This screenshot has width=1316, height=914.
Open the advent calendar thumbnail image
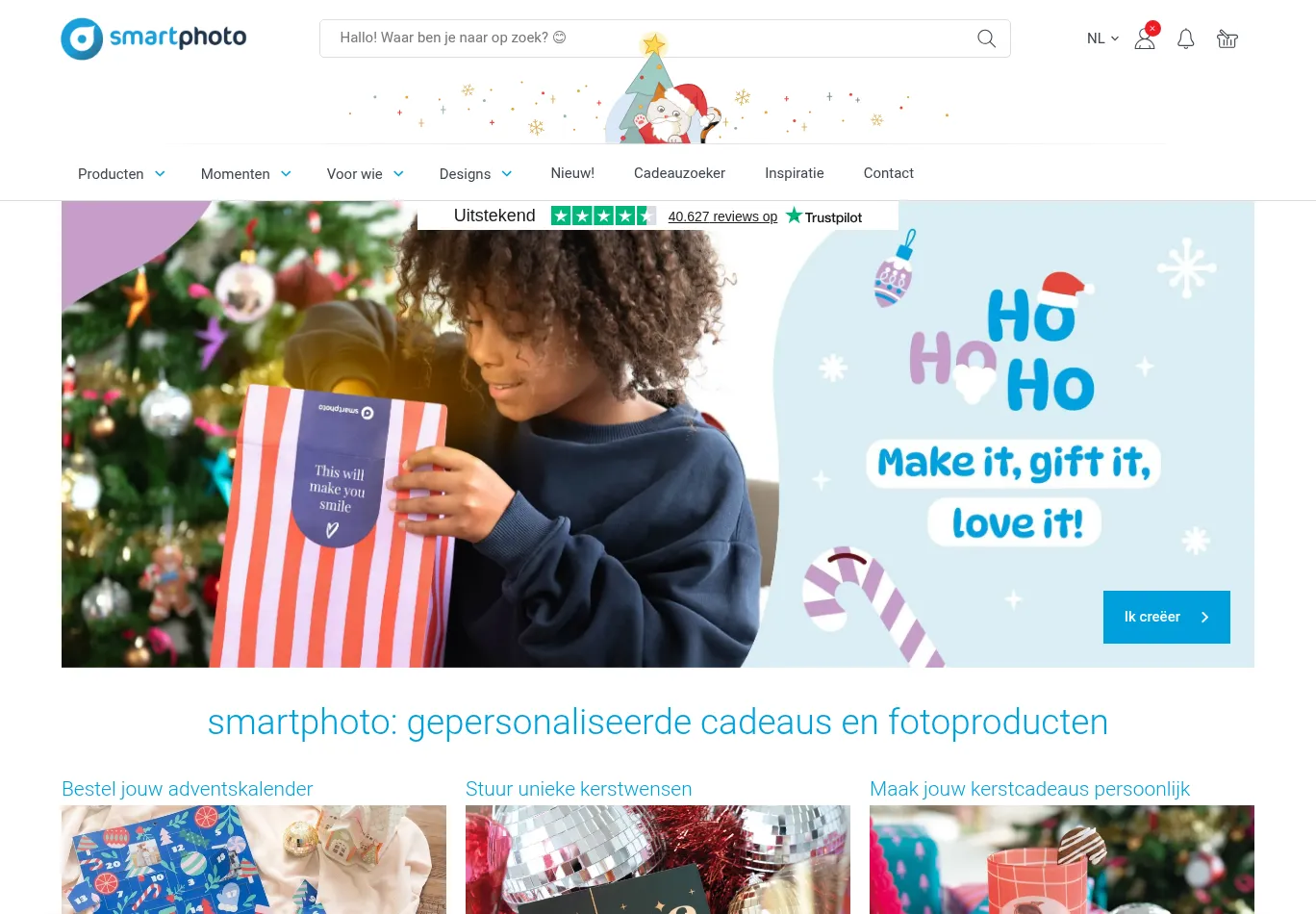tap(254, 859)
